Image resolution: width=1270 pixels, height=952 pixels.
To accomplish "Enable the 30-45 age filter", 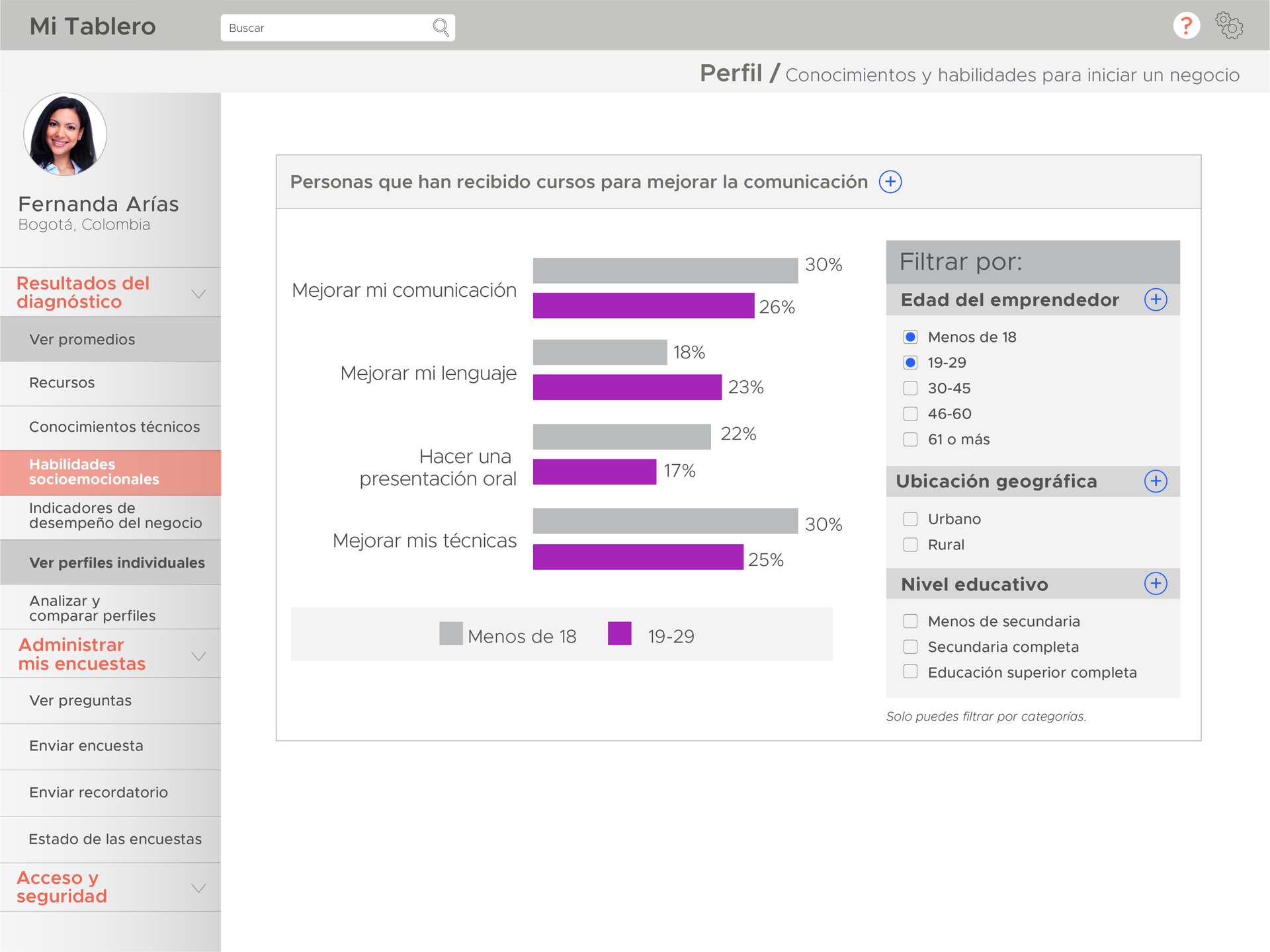I will pyautogui.click(x=911, y=388).
